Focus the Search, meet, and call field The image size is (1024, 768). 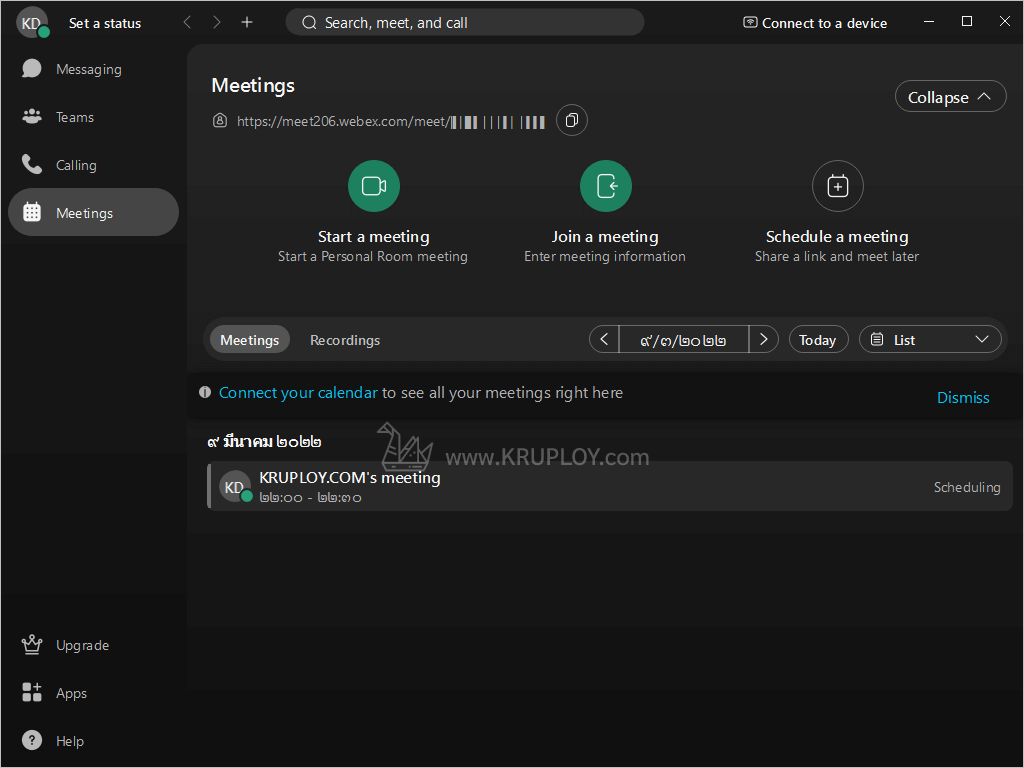click(x=464, y=23)
